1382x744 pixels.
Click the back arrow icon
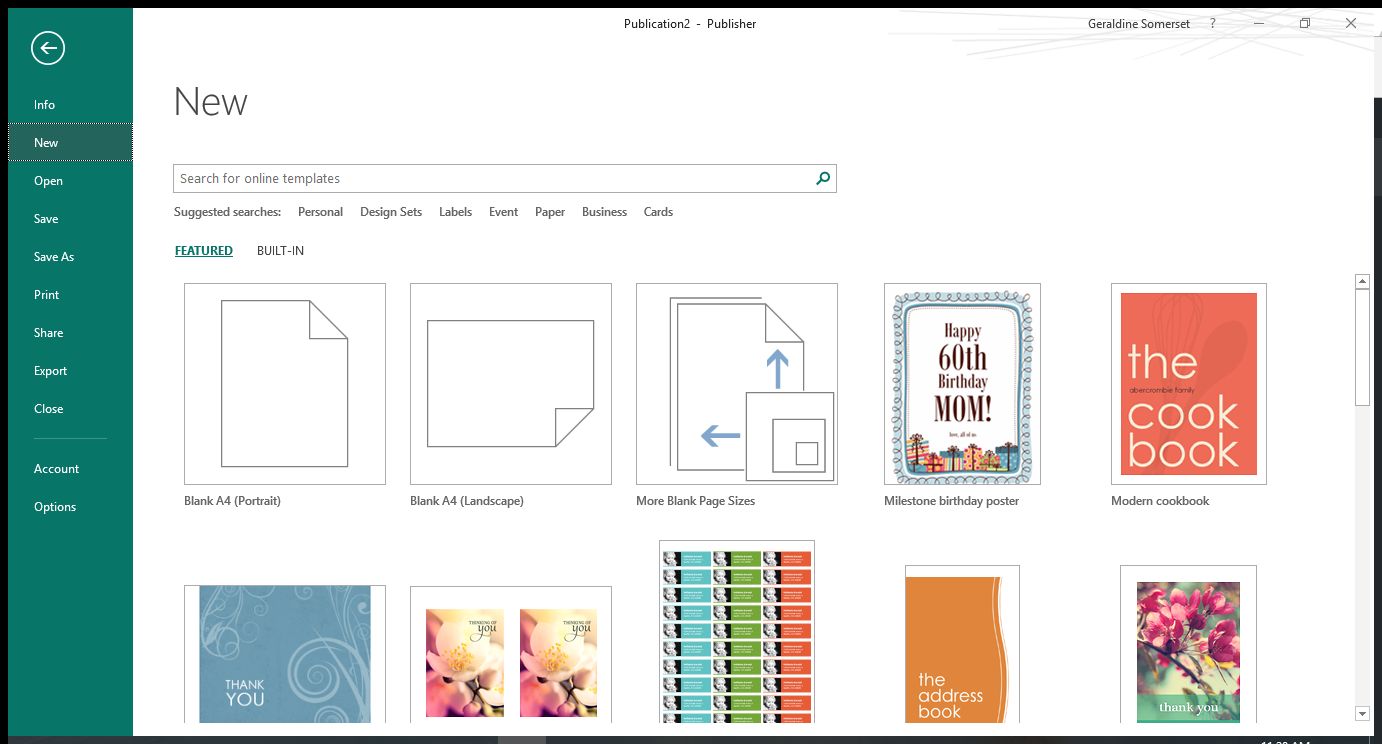pyautogui.click(x=47, y=48)
